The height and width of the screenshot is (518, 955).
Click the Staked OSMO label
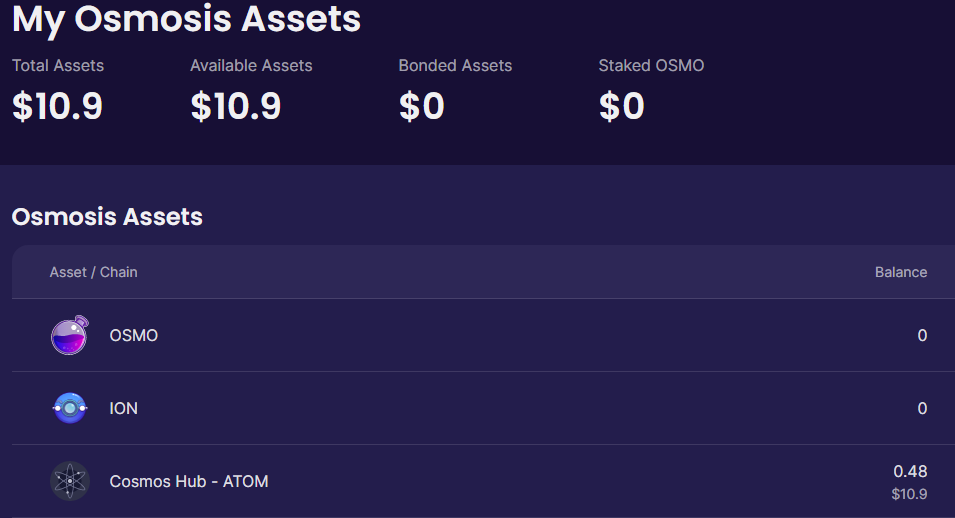[x=651, y=65]
